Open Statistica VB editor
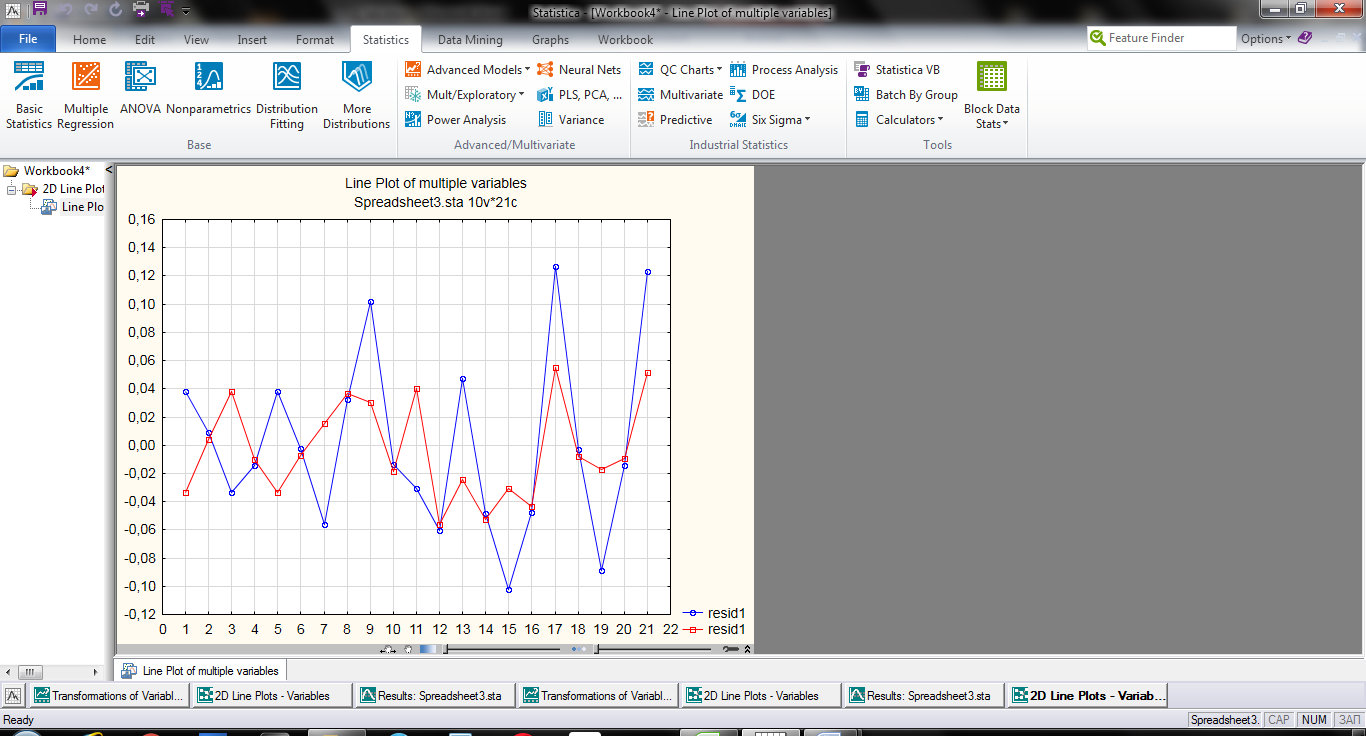1366x736 pixels. point(897,70)
